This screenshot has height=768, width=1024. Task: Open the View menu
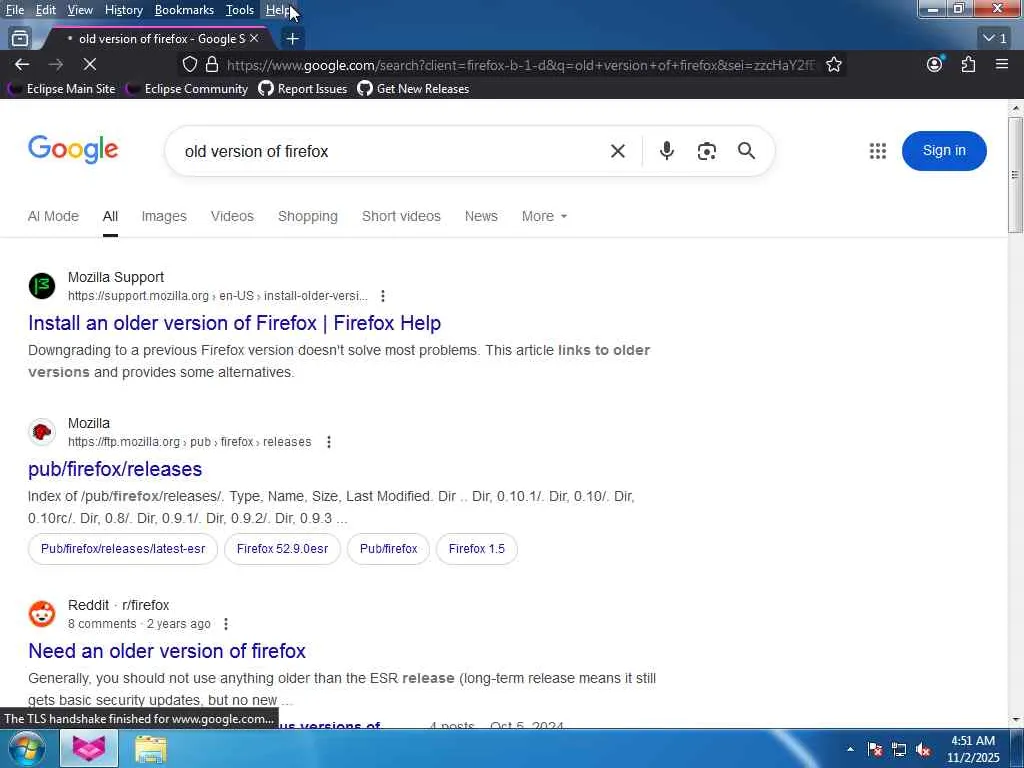80,10
